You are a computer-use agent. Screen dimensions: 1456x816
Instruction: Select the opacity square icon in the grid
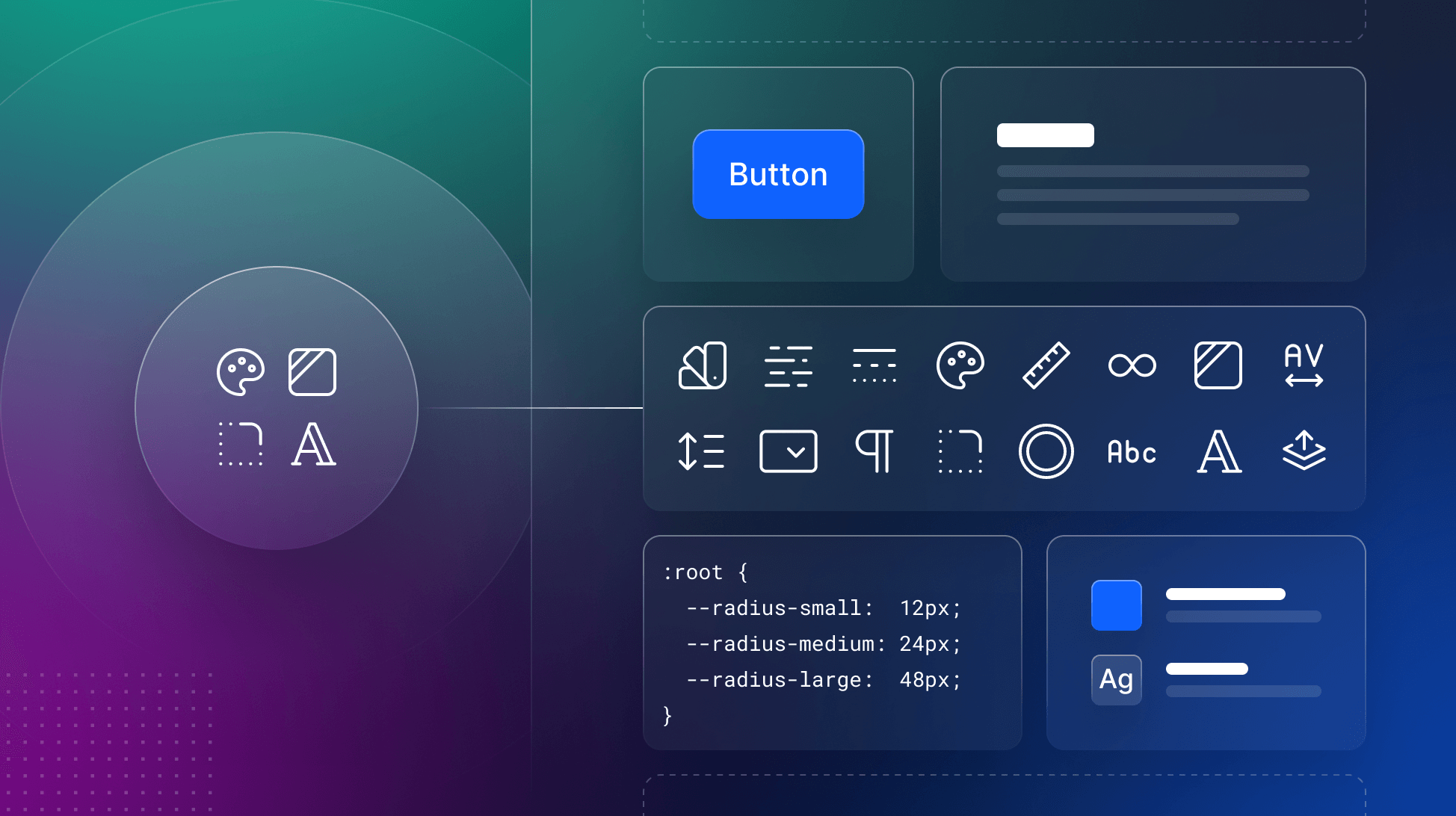pyautogui.click(x=1218, y=365)
